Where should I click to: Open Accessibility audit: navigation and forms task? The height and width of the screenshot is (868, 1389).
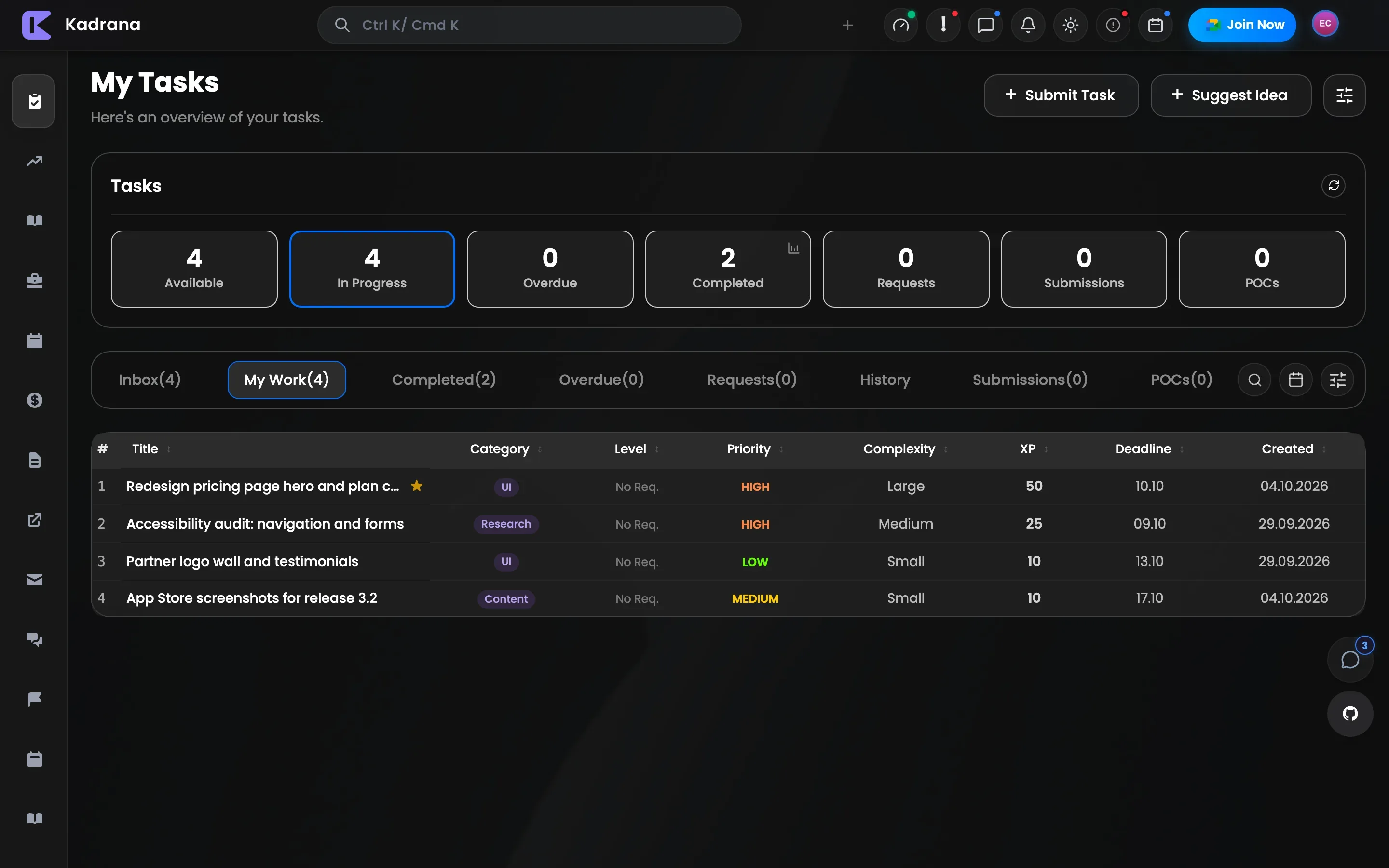[265, 524]
